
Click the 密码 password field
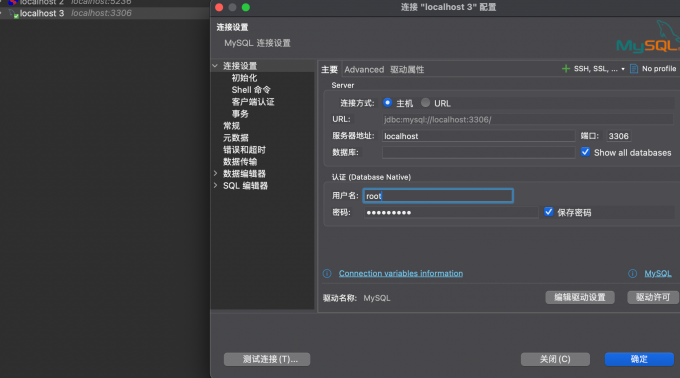(451, 212)
